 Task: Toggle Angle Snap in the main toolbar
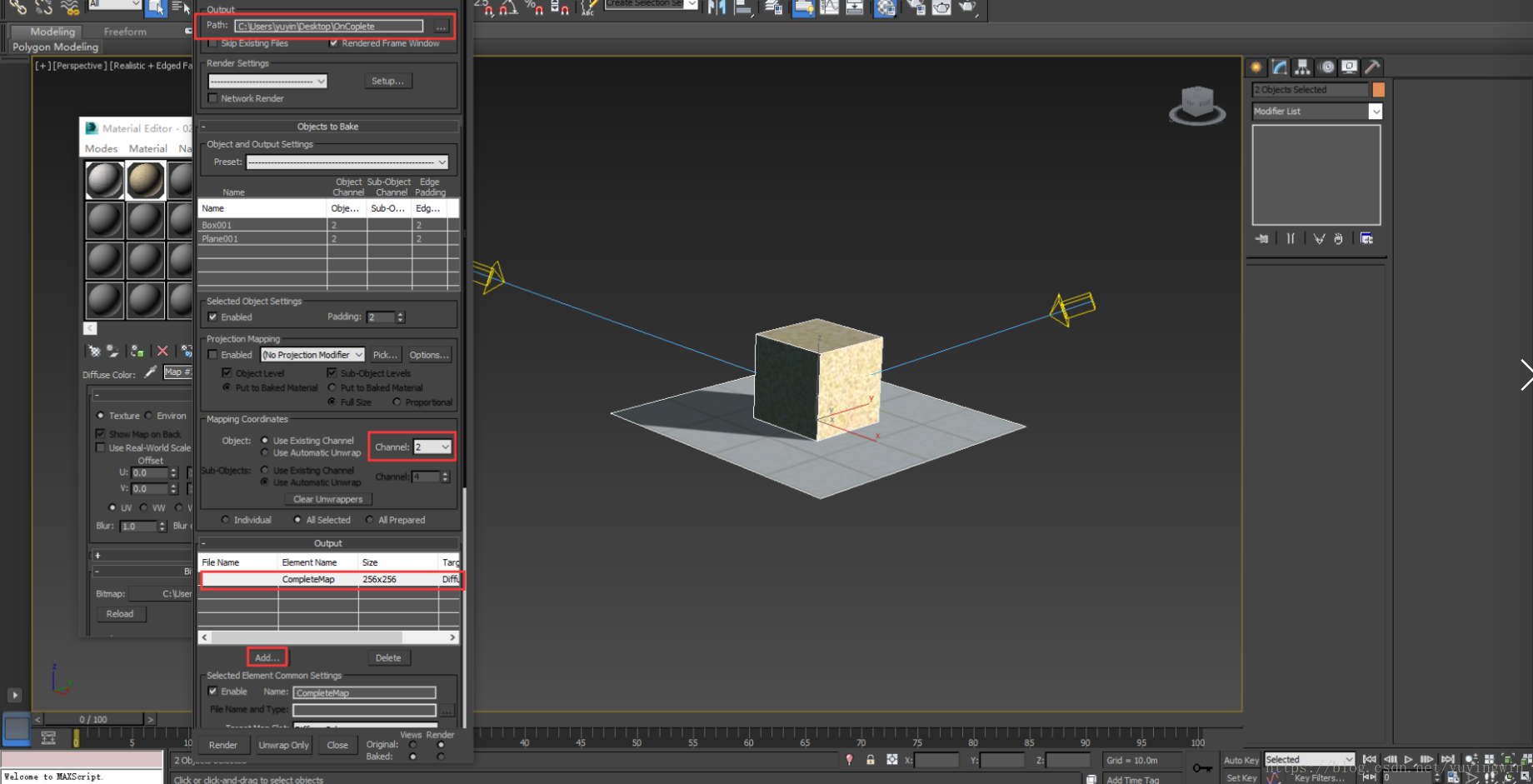(x=508, y=7)
